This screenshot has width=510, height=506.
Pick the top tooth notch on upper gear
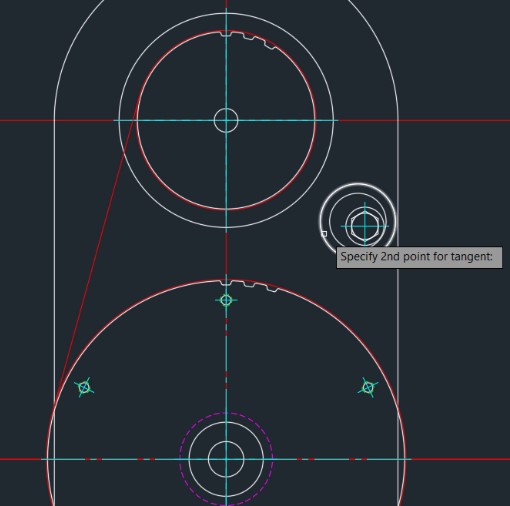(x=226, y=34)
